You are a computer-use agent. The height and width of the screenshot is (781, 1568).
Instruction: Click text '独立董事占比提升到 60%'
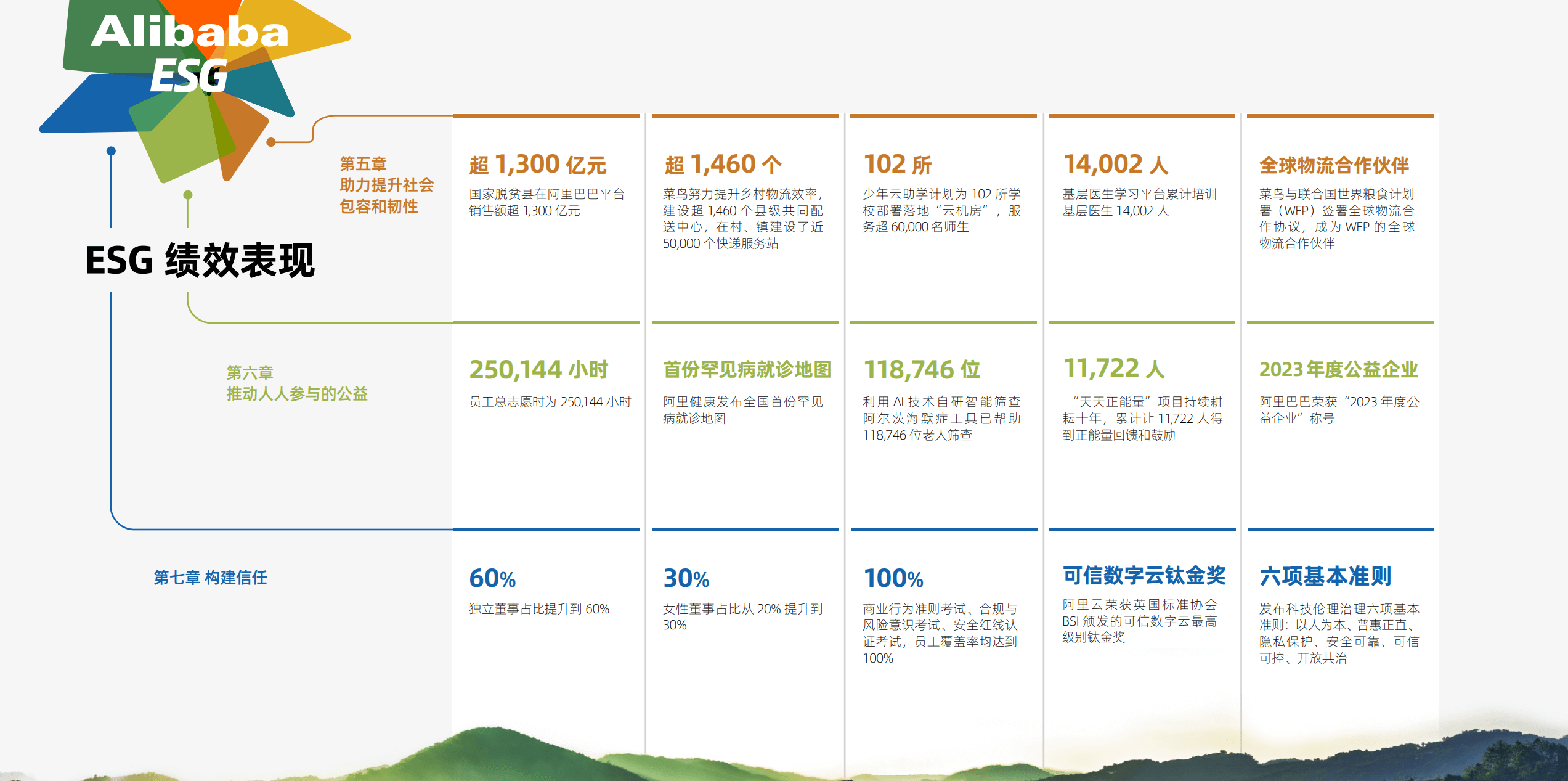coord(539,609)
